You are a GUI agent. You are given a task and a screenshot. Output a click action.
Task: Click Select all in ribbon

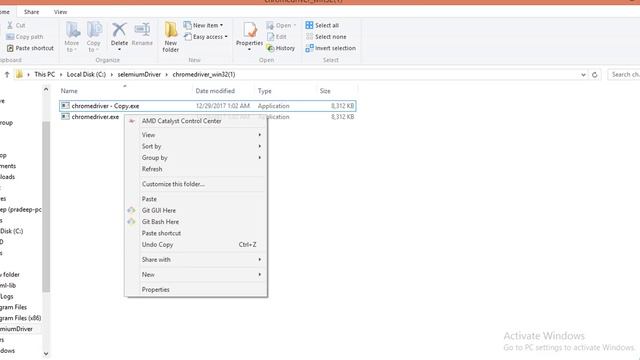322,25
